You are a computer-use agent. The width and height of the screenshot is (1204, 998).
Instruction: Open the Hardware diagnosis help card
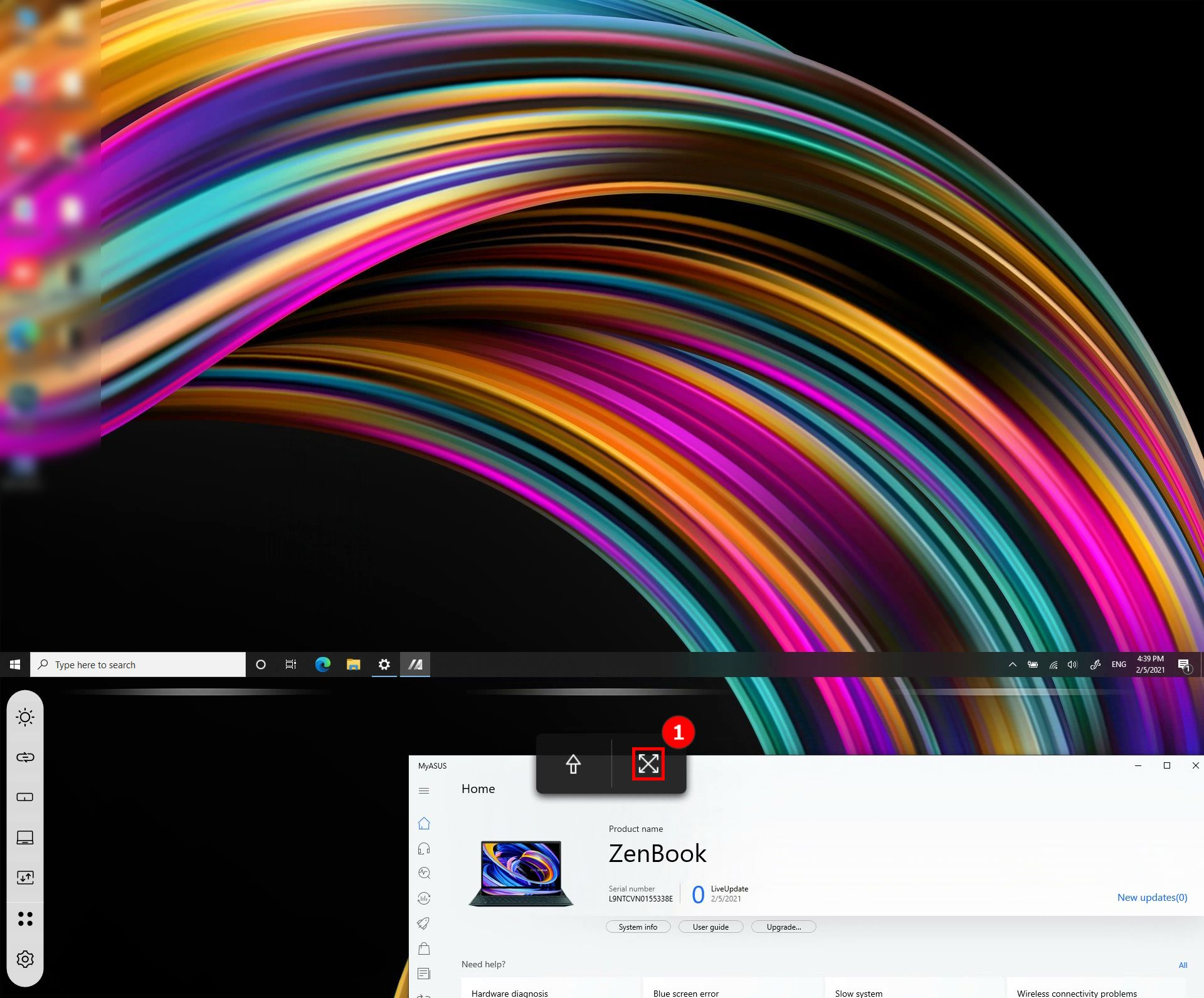pos(551,988)
